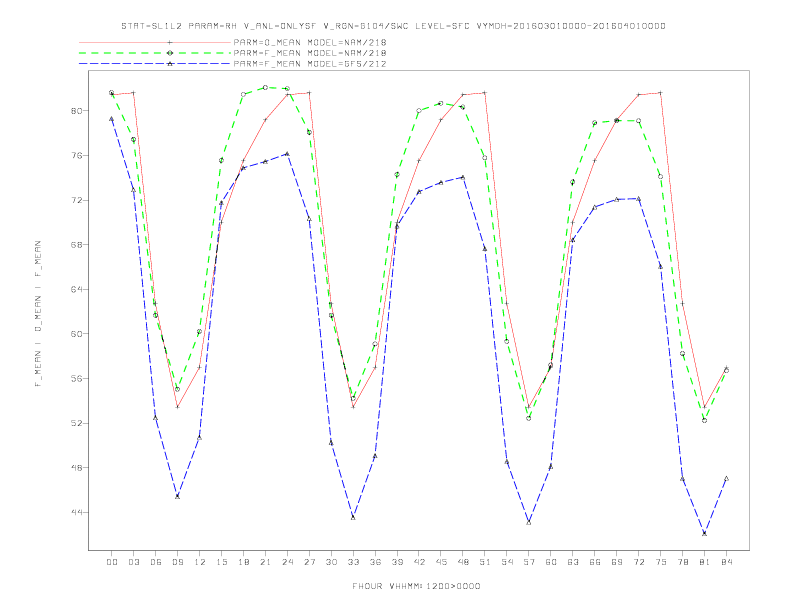The image size is (792, 612).
Task: Click the x-axis forecast hour label 09
Action: coord(177,562)
